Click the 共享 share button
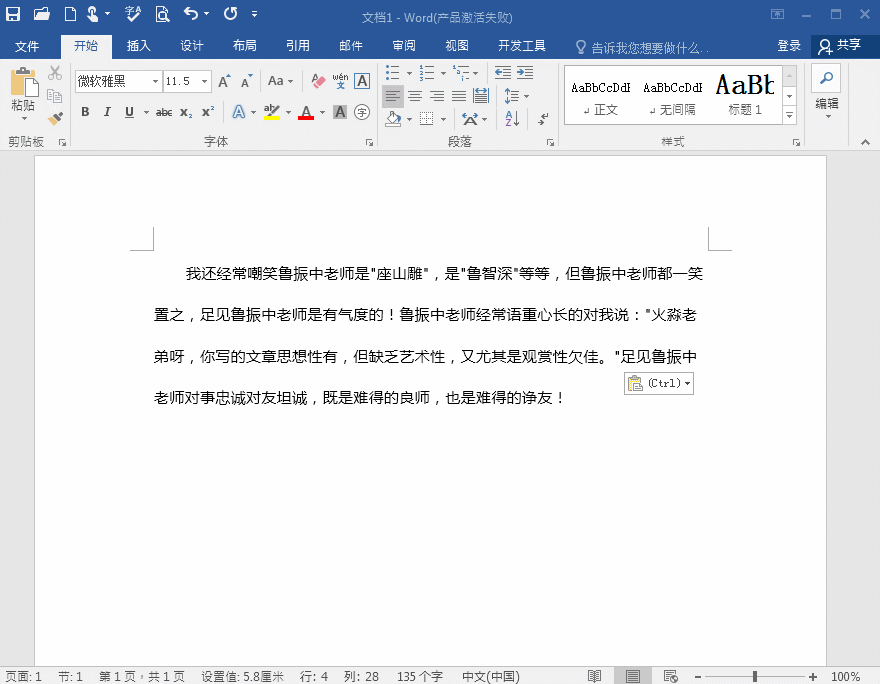 840,46
